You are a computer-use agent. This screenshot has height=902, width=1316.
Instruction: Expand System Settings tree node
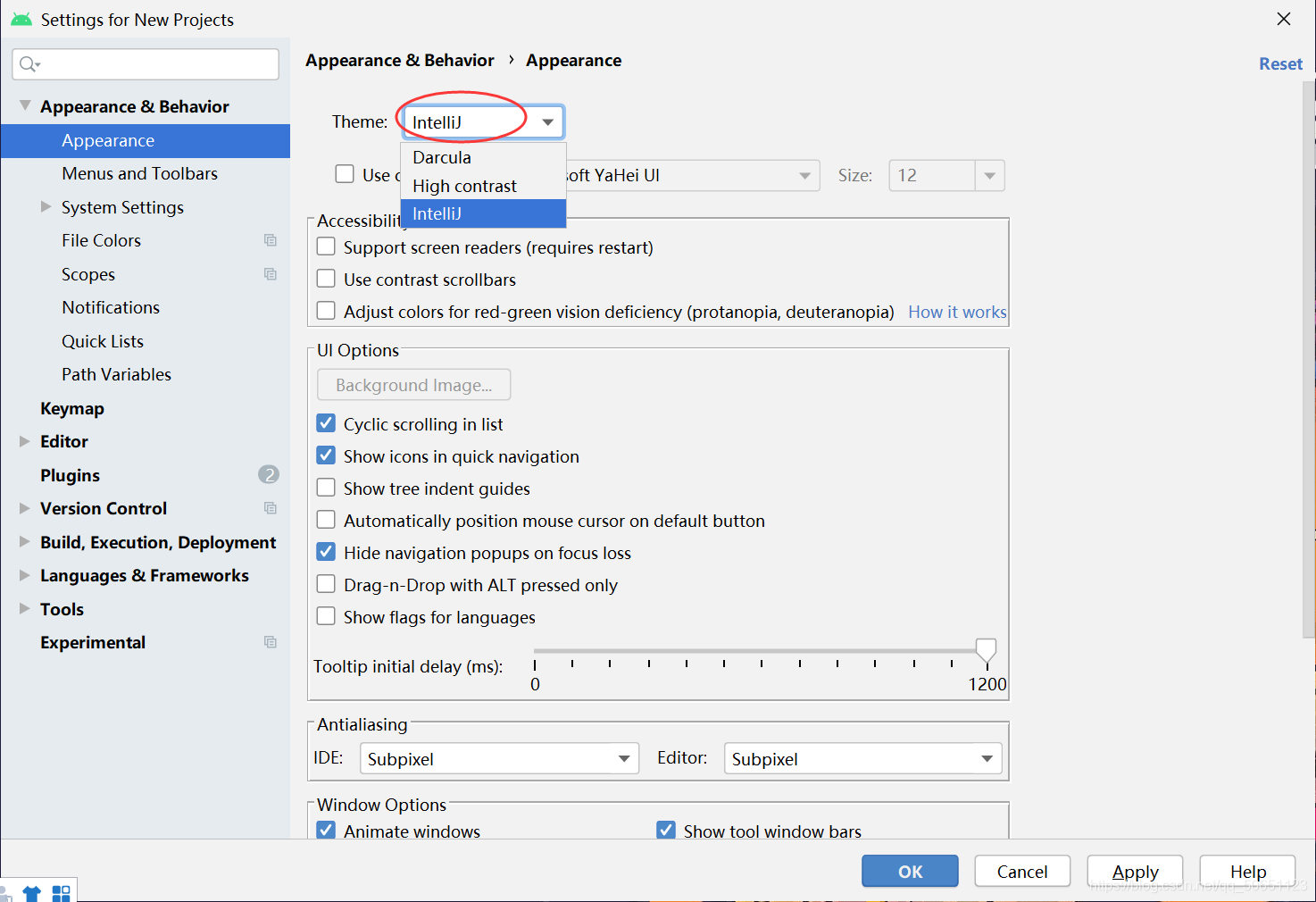(x=46, y=206)
